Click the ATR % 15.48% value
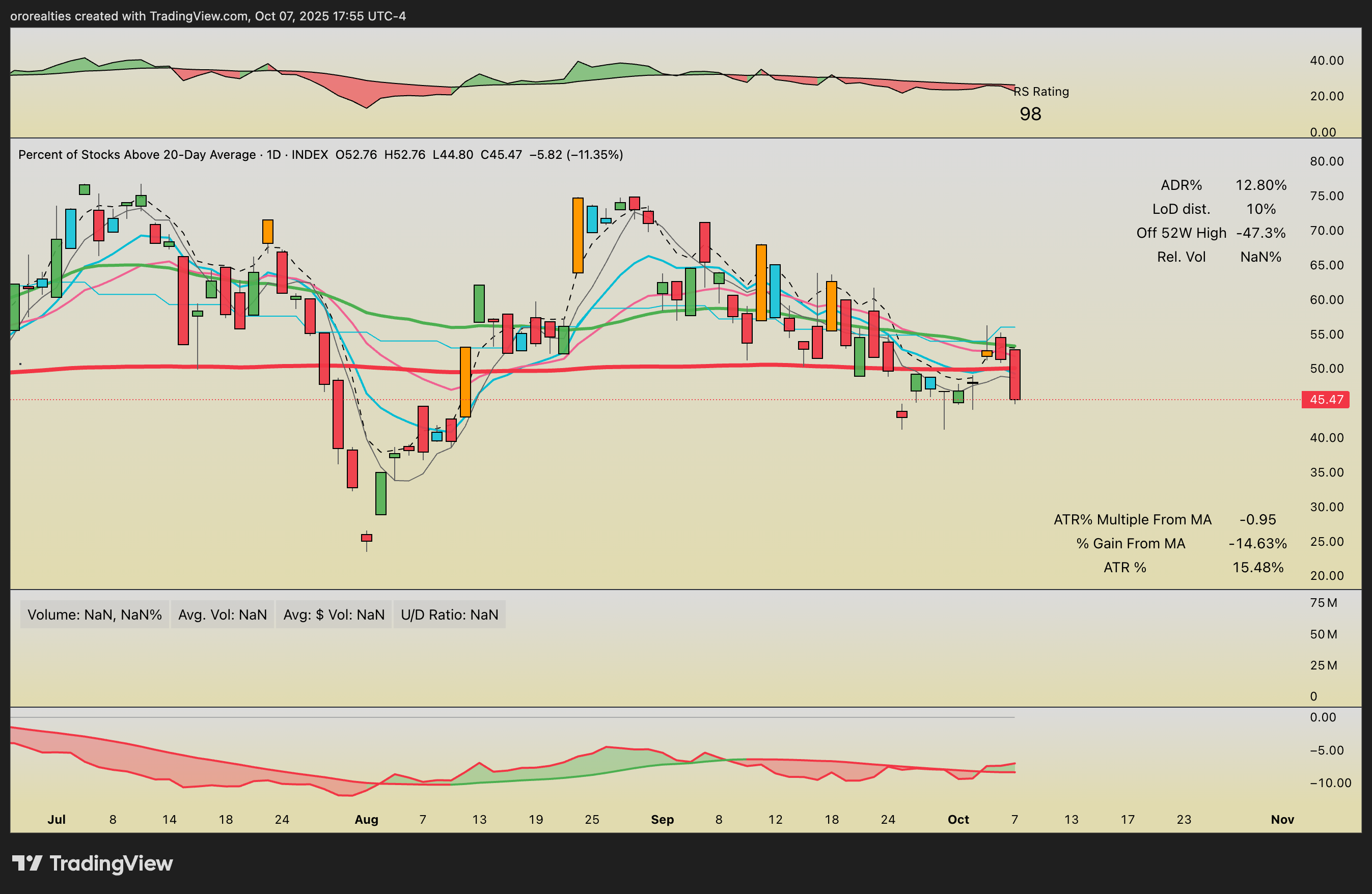Viewport: 1372px width, 894px height. pos(1257,567)
